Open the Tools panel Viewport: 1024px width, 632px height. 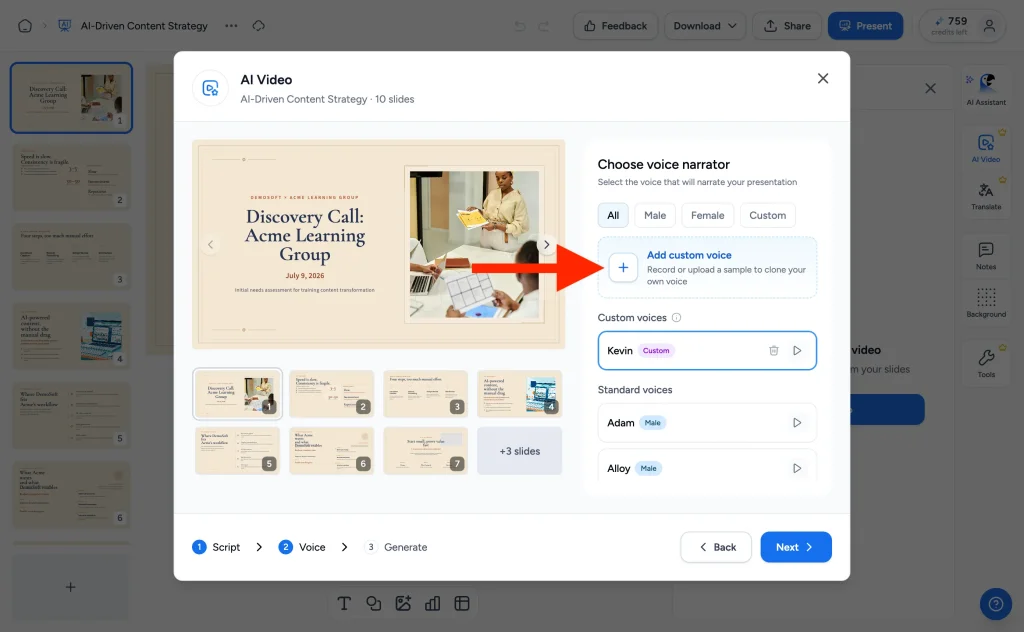(x=986, y=363)
